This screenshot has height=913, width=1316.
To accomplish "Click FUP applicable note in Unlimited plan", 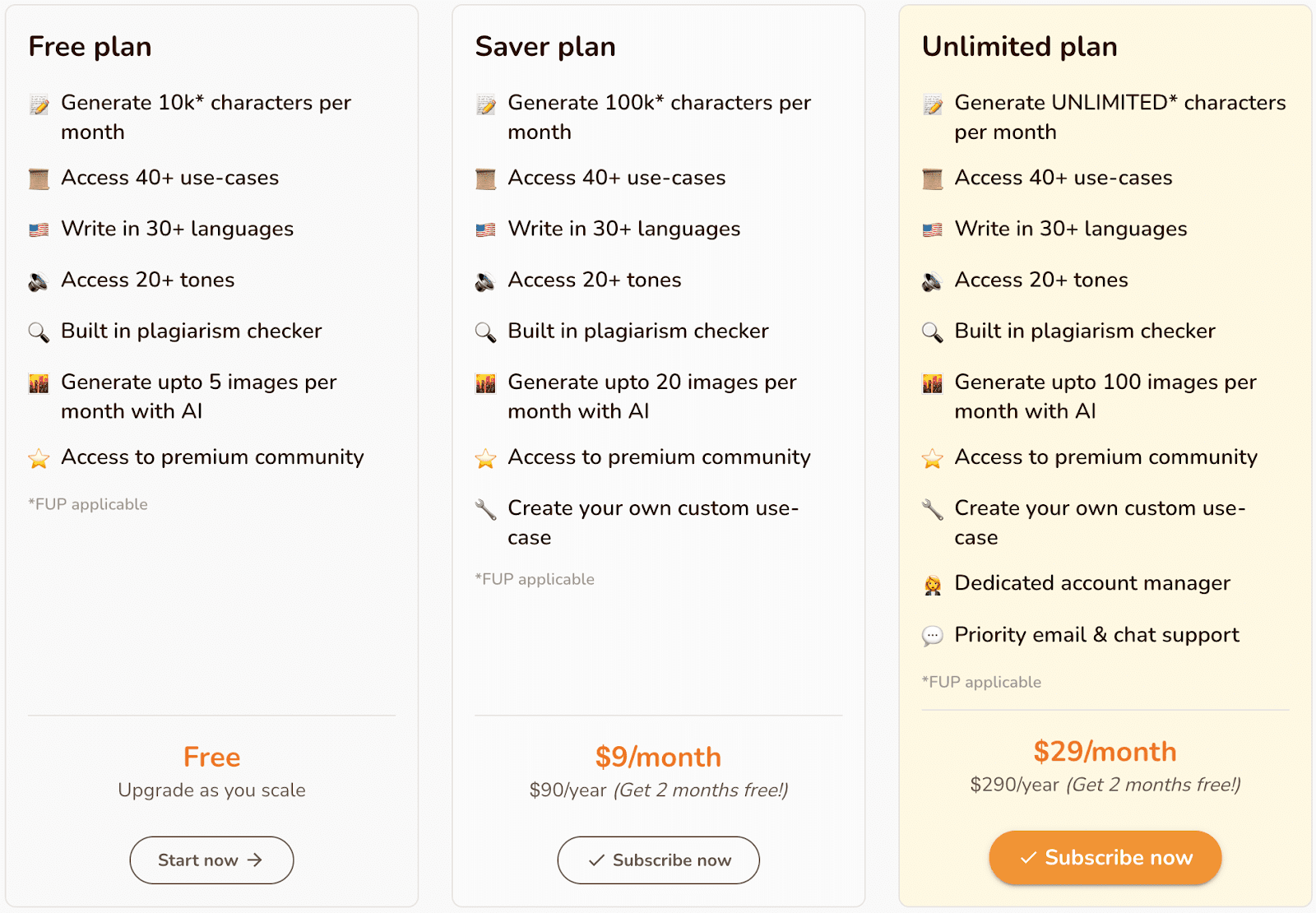I will click(x=981, y=682).
